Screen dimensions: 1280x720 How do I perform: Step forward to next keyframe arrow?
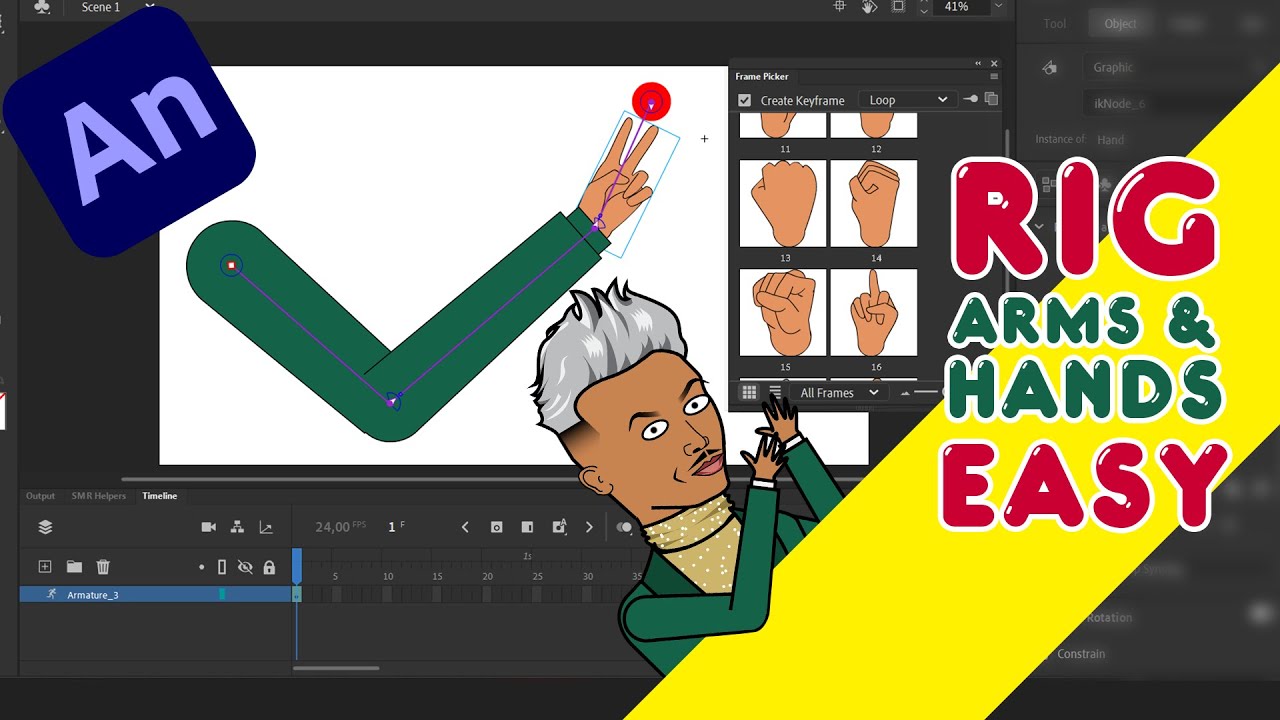589,527
